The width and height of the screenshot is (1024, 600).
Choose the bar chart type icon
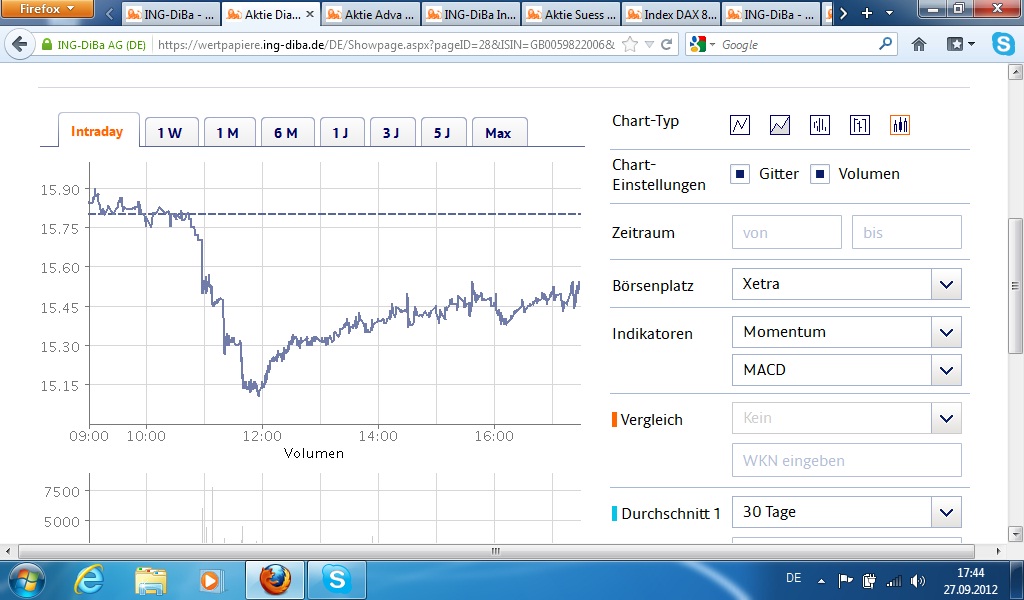[x=820, y=125]
